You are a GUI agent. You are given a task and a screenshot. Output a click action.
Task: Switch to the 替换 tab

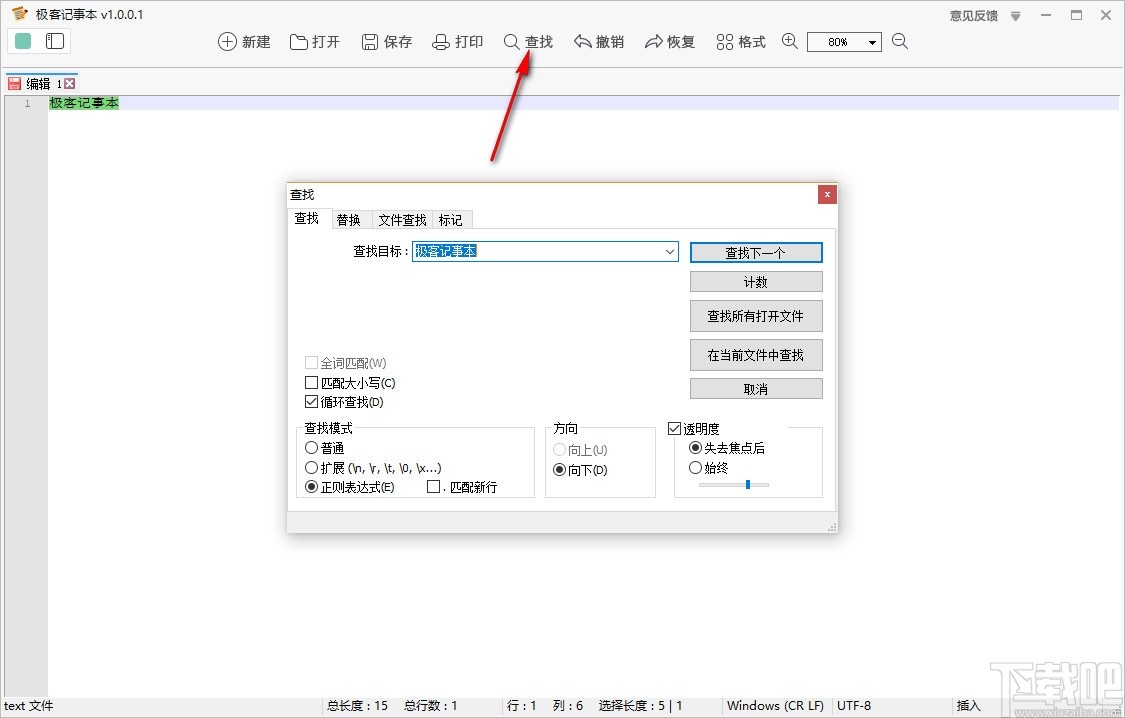(349, 219)
